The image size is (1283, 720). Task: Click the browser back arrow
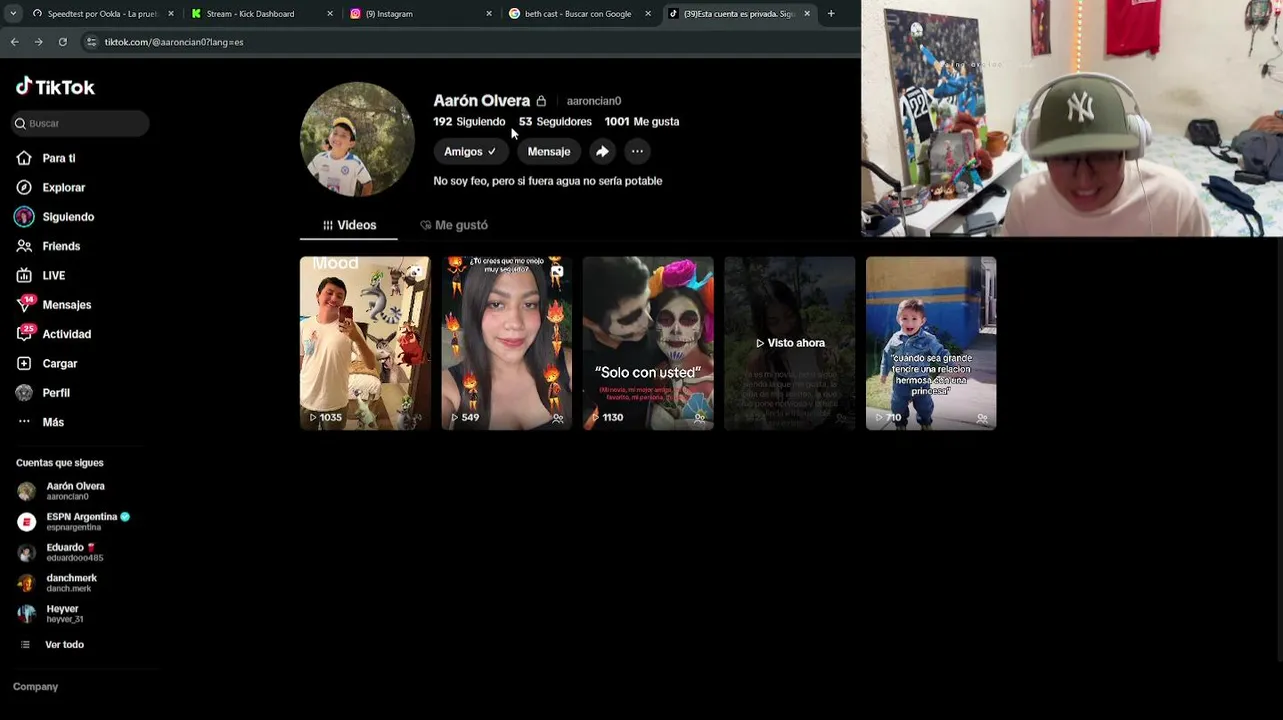(x=14, y=42)
